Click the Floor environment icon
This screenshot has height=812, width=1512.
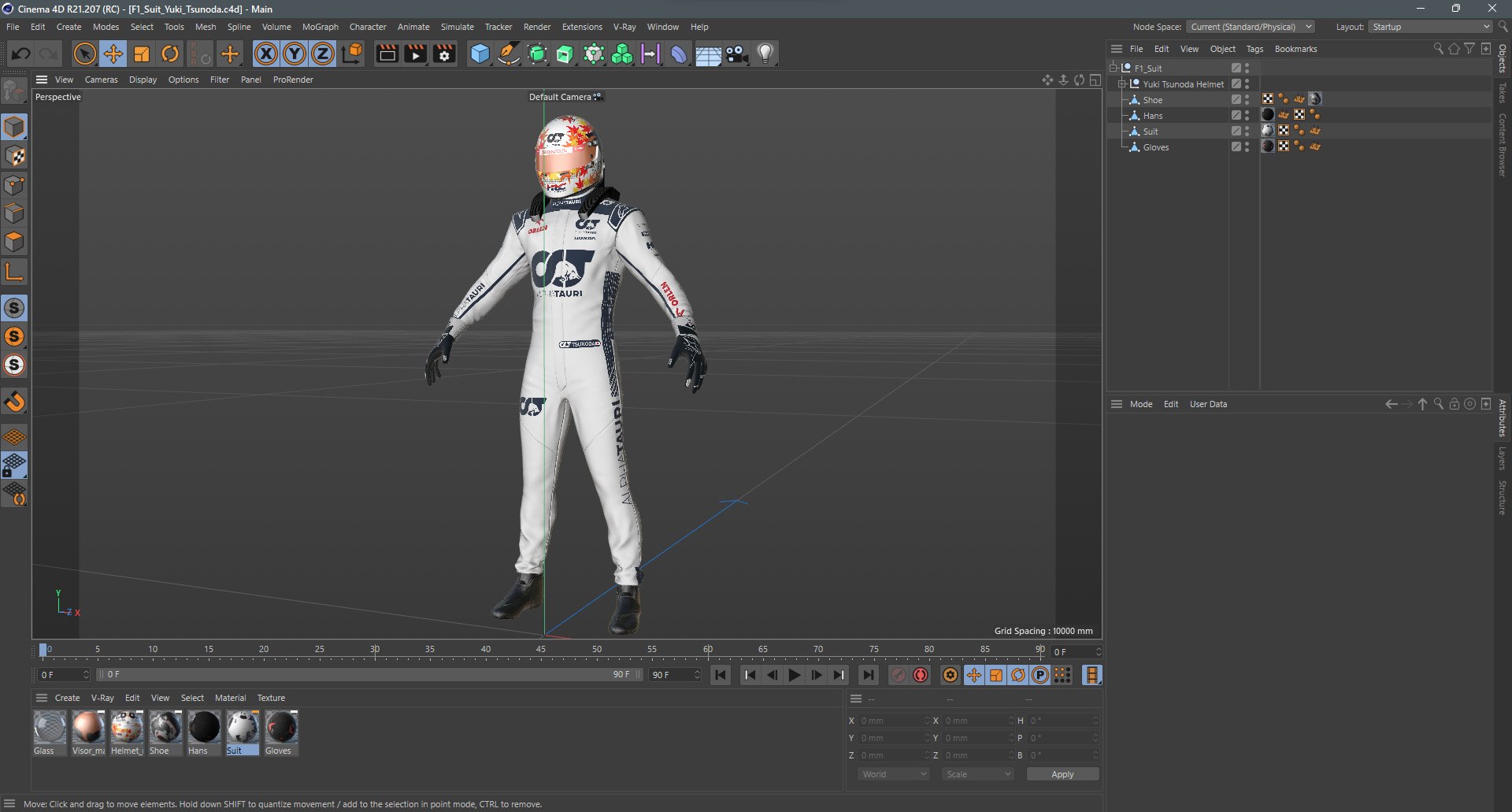[x=707, y=54]
